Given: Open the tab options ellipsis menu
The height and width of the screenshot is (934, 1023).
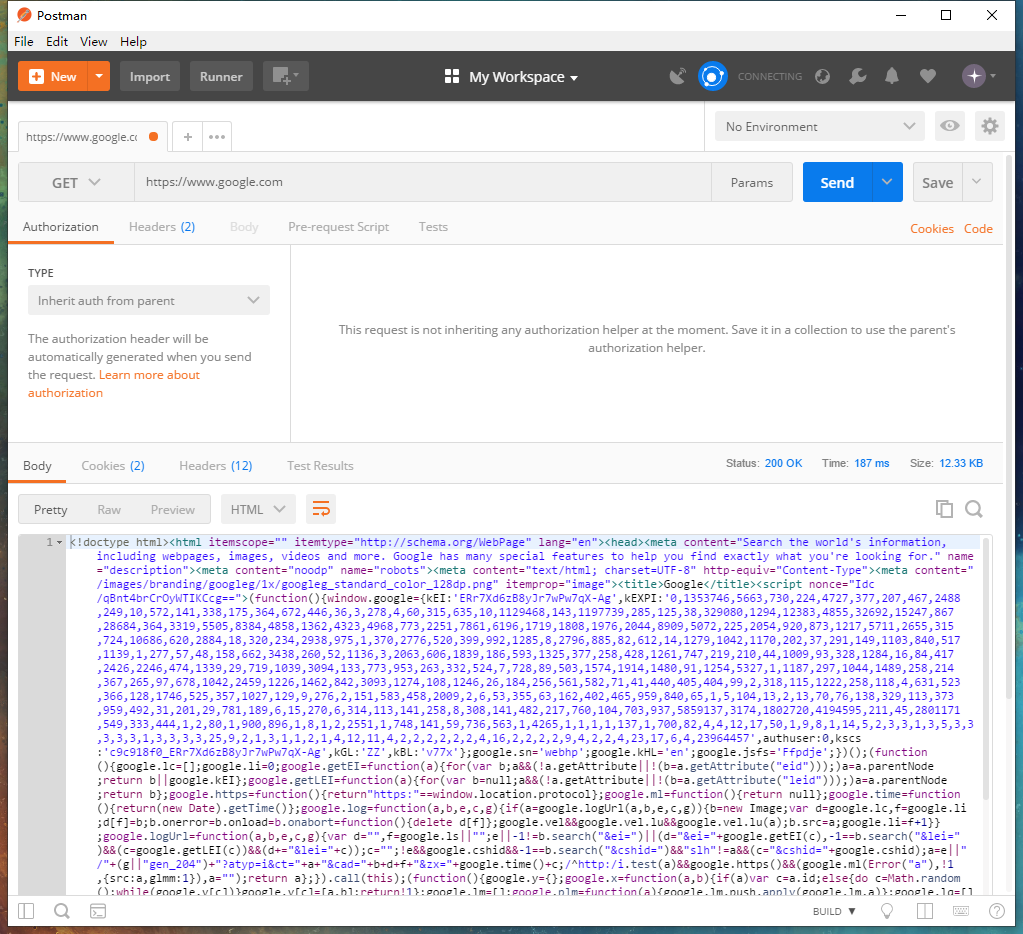Looking at the screenshot, I should pos(217,137).
